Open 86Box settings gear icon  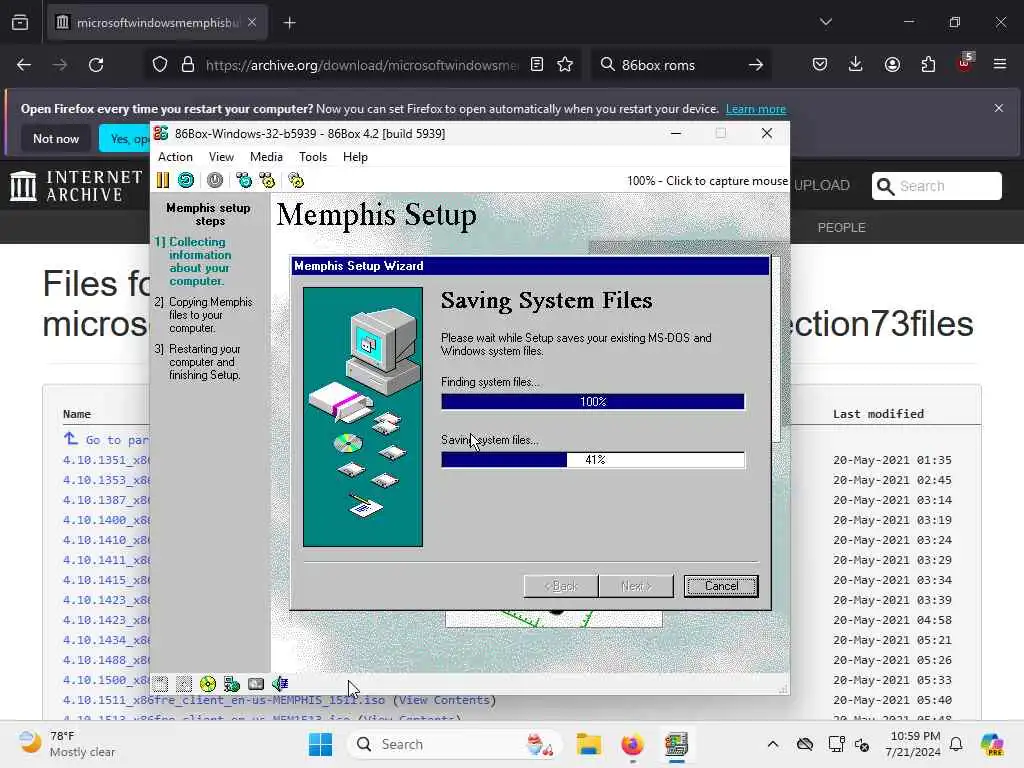pos(296,180)
